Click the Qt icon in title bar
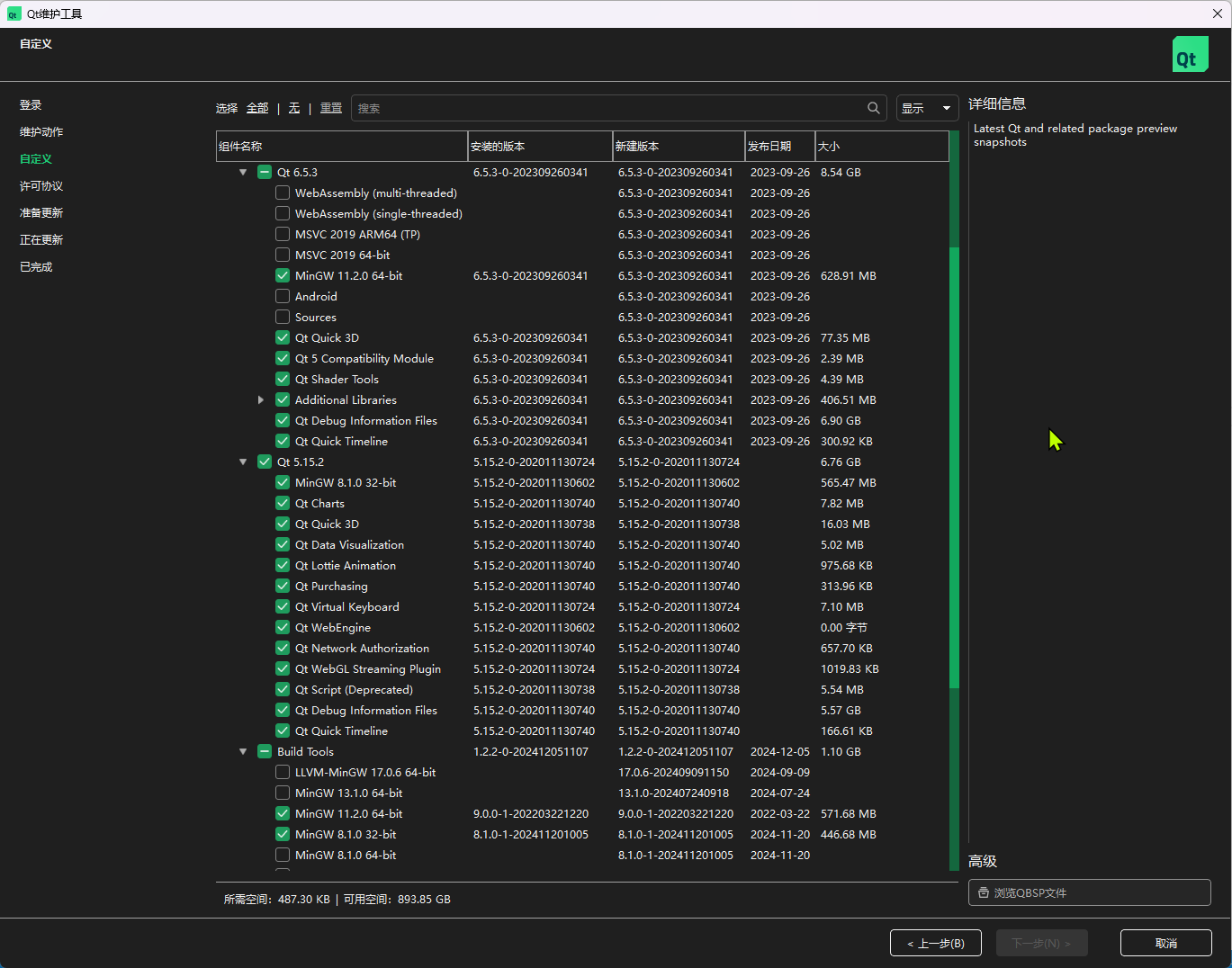The width and height of the screenshot is (1232, 968). [x=13, y=13]
